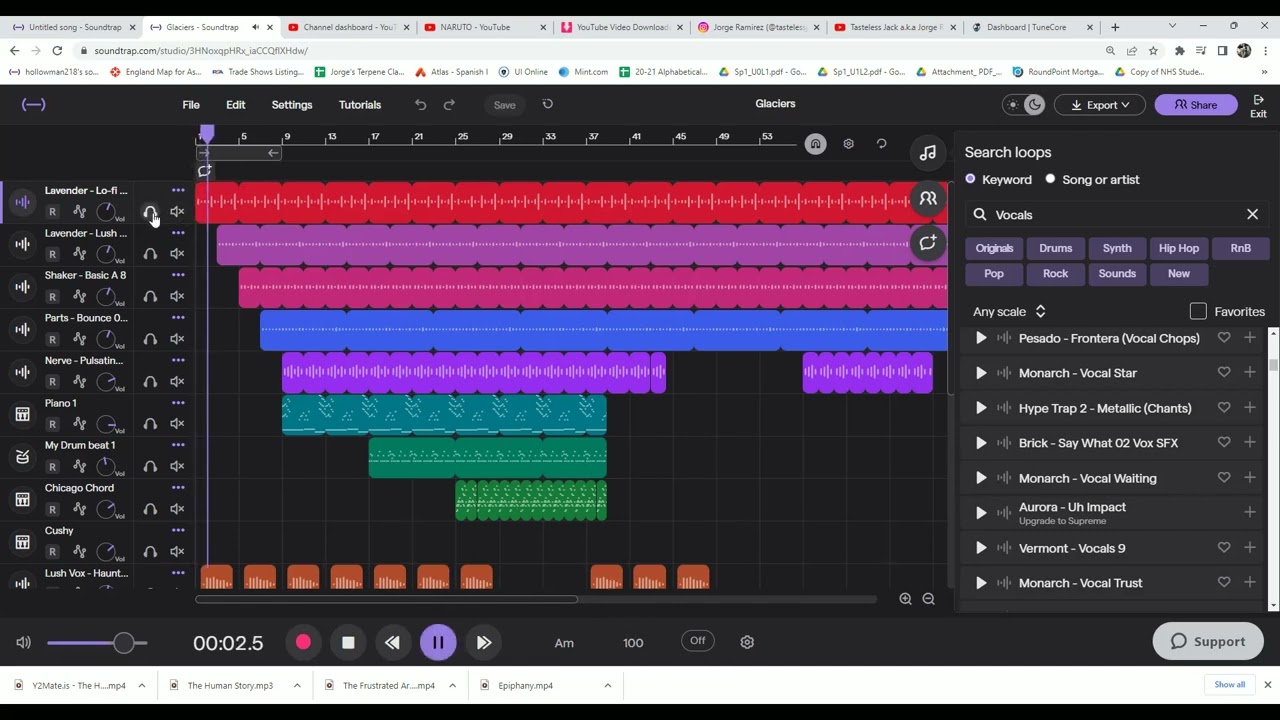Zoom in on the timeline

pyautogui.click(x=905, y=599)
